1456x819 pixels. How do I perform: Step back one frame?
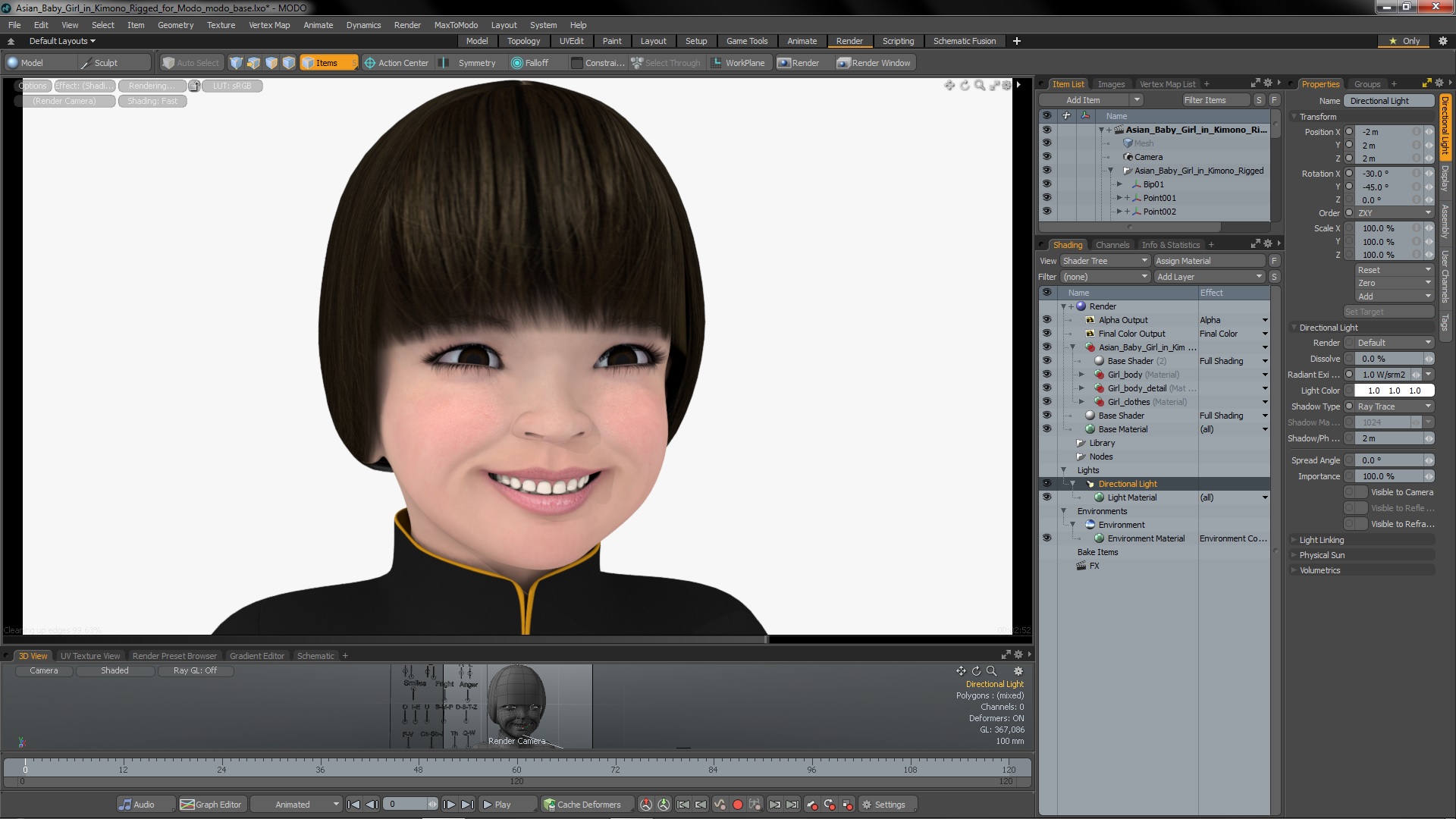pyautogui.click(x=372, y=805)
